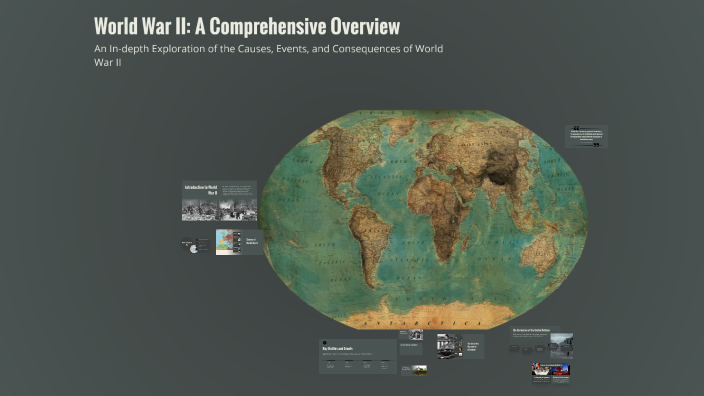Open the slide with black-and-white photo strip
Viewport: 704px width, 396px height.
pyautogui.click(x=460, y=346)
